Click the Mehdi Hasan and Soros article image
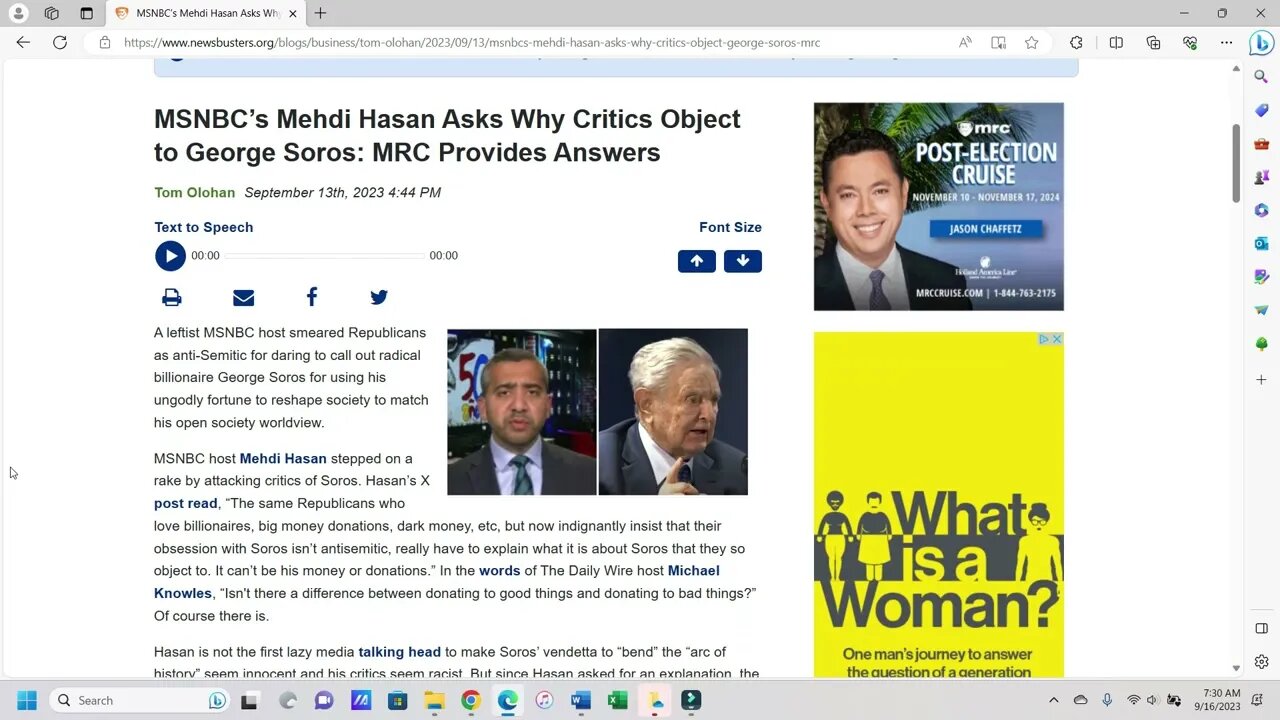Image resolution: width=1280 pixels, height=720 pixels. click(597, 412)
